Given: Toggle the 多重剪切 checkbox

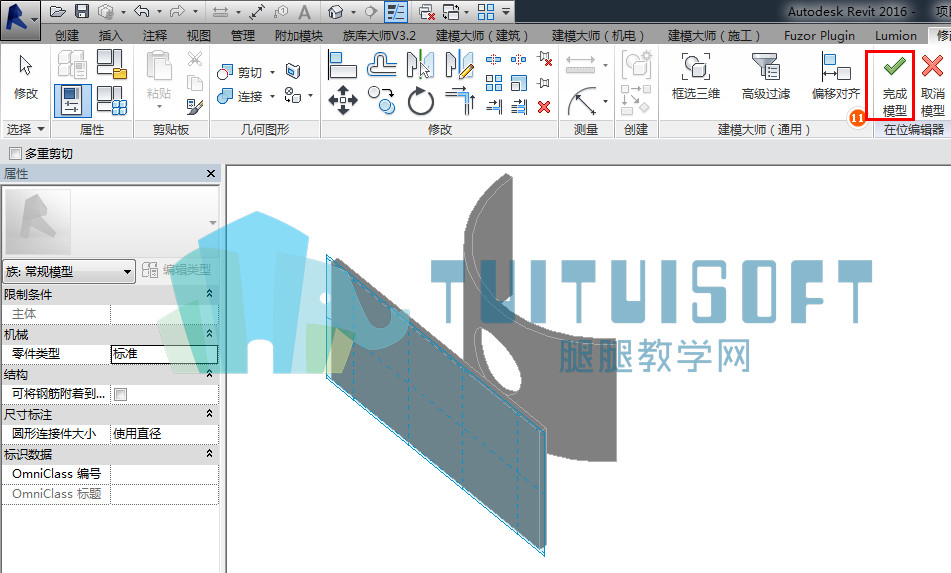Looking at the screenshot, I should click(x=16, y=153).
